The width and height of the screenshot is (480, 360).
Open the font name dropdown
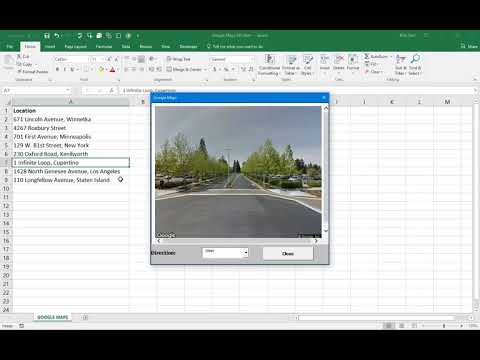click(89, 59)
